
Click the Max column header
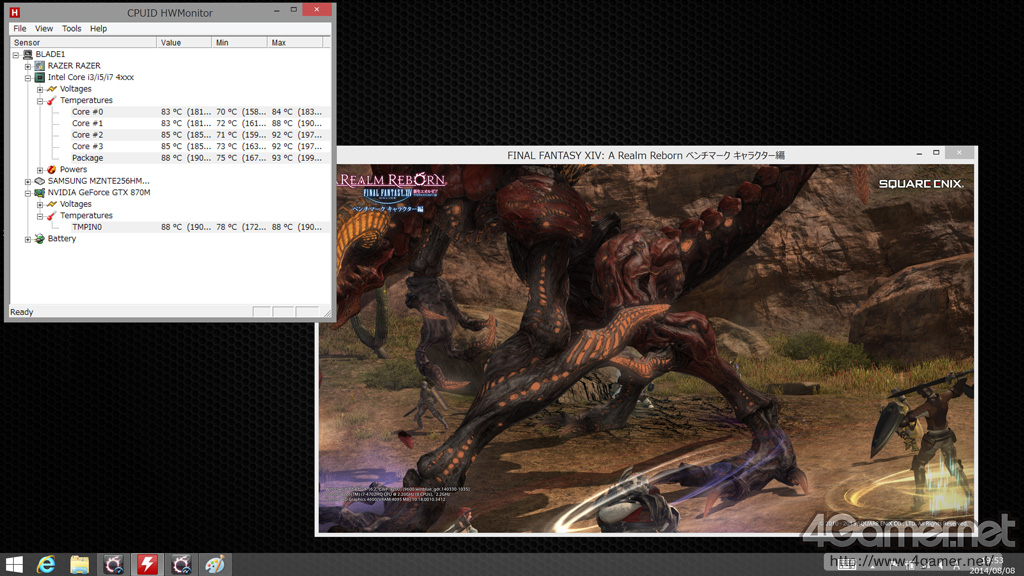pyautogui.click(x=295, y=43)
